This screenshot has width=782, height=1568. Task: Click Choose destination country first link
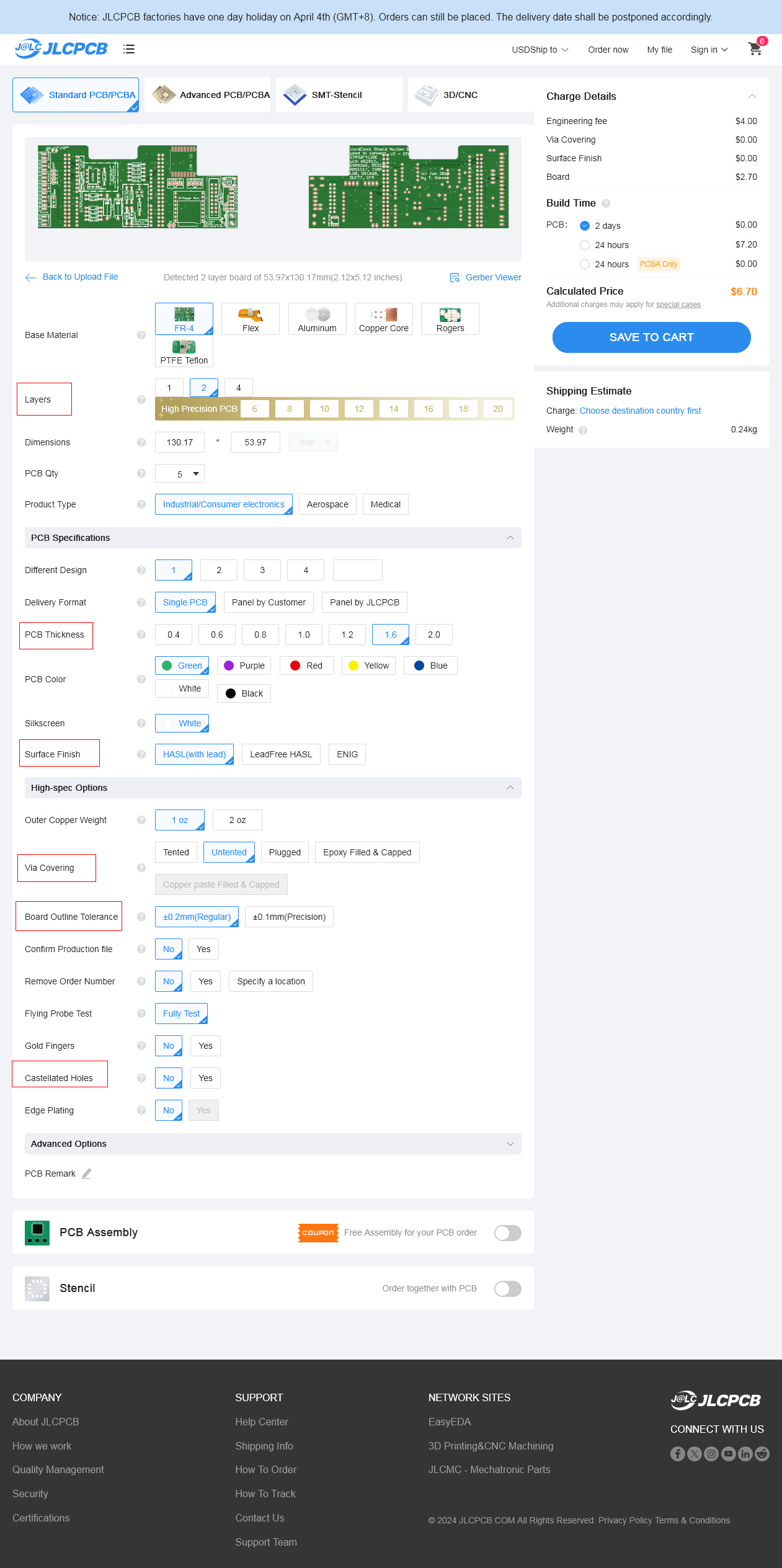pos(640,411)
